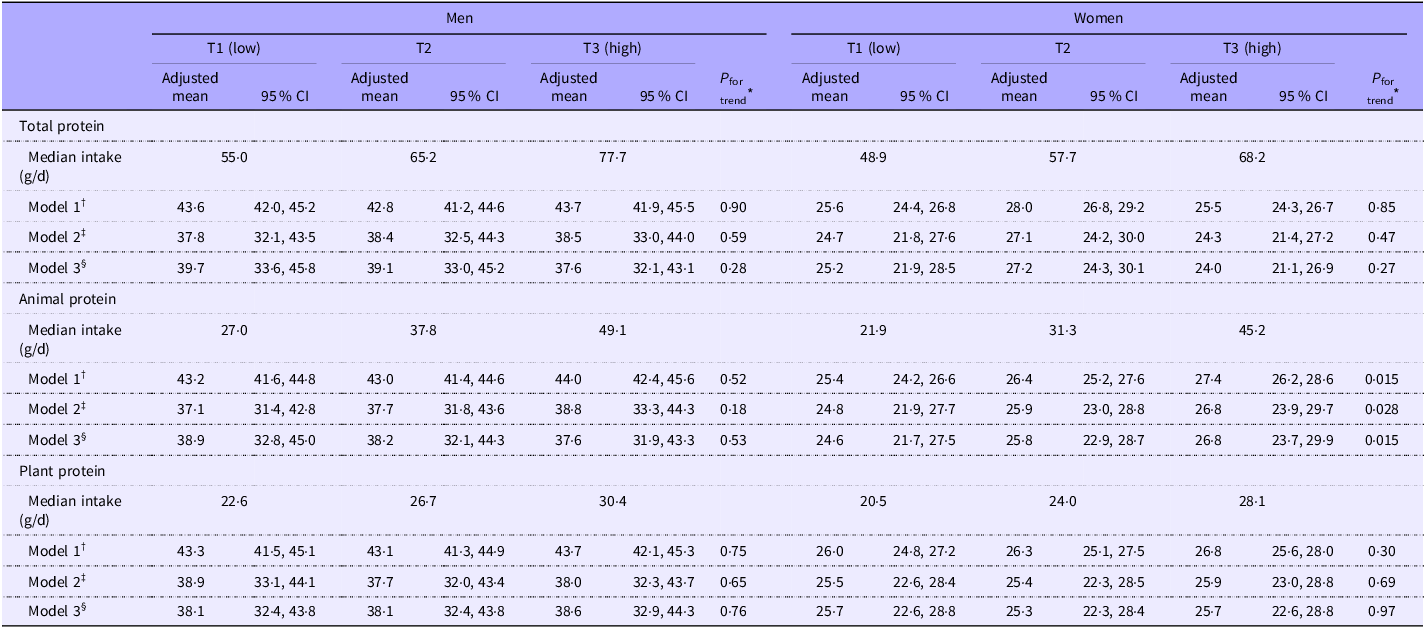The width and height of the screenshot is (1426, 628).
Task: Select median intake value '48·9'
Action: coord(874,158)
